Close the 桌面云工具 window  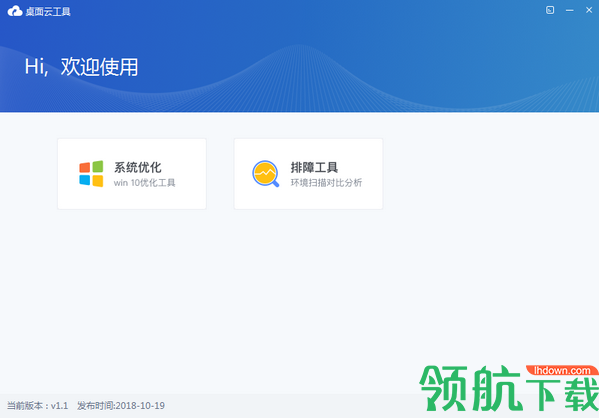click(x=589, y=10)
